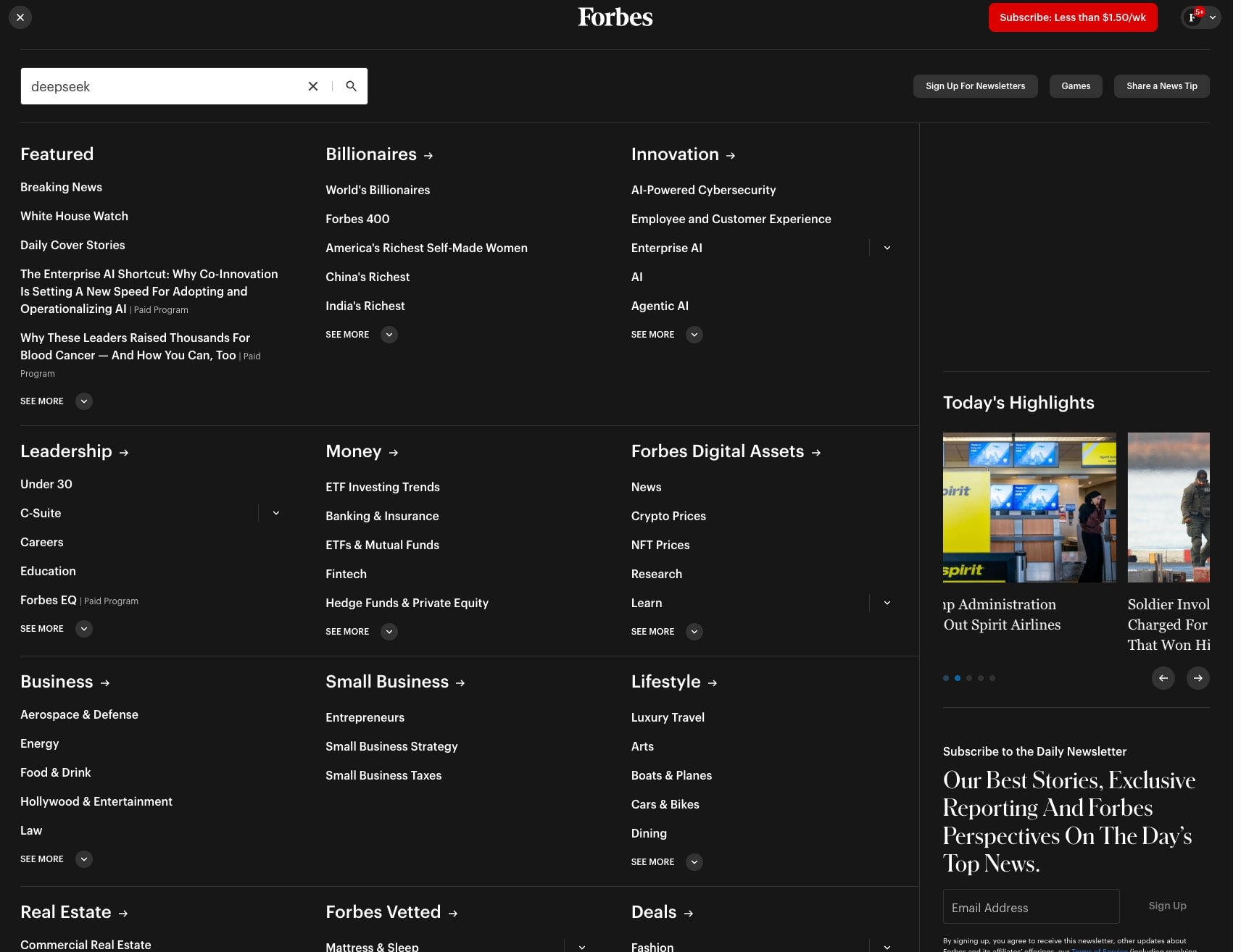1241x952 pixels.
Task: Open Hedge Funds & Private Equity link
Action: coord(407,603)
